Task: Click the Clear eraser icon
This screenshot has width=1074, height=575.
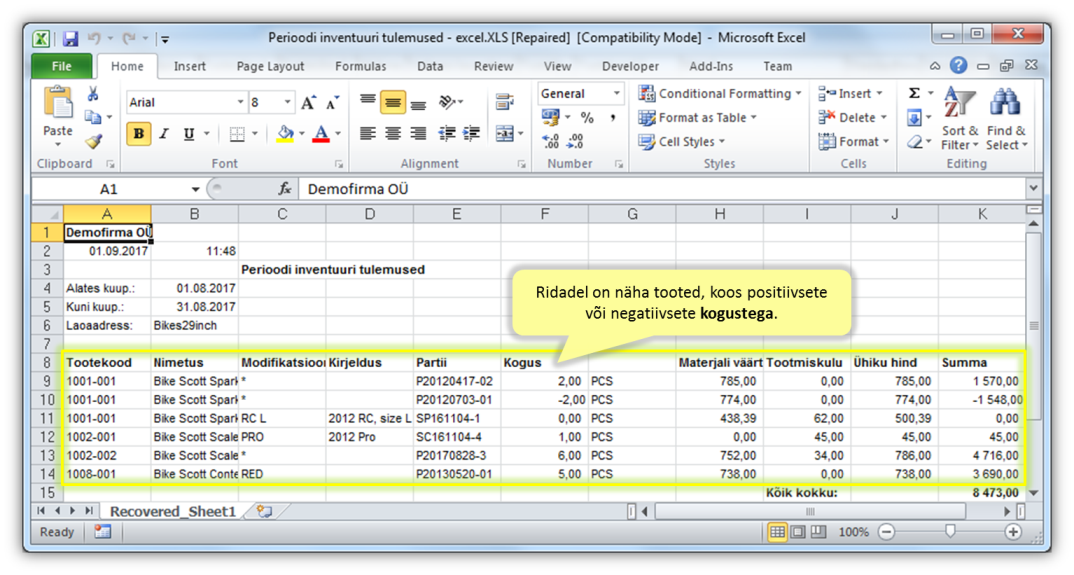Action: click(x=914, y=142)
